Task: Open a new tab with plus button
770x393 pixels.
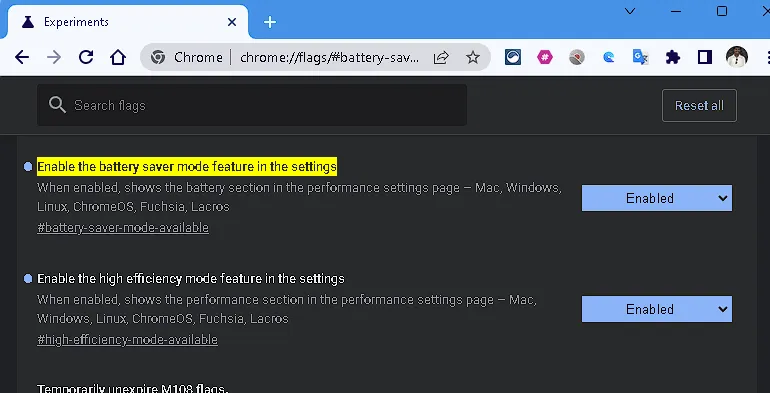Action: coord(270,22)
